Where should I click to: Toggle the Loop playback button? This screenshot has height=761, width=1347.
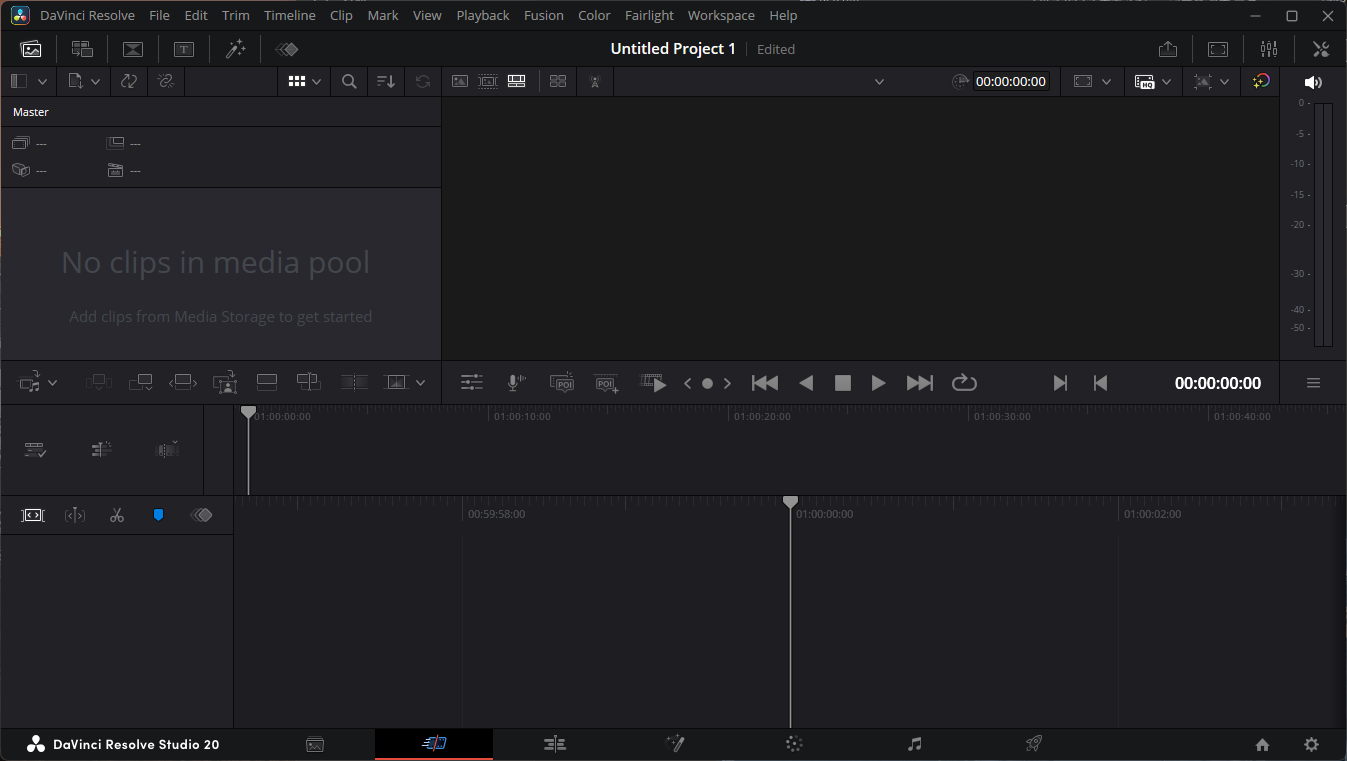[x=964, y=383]
